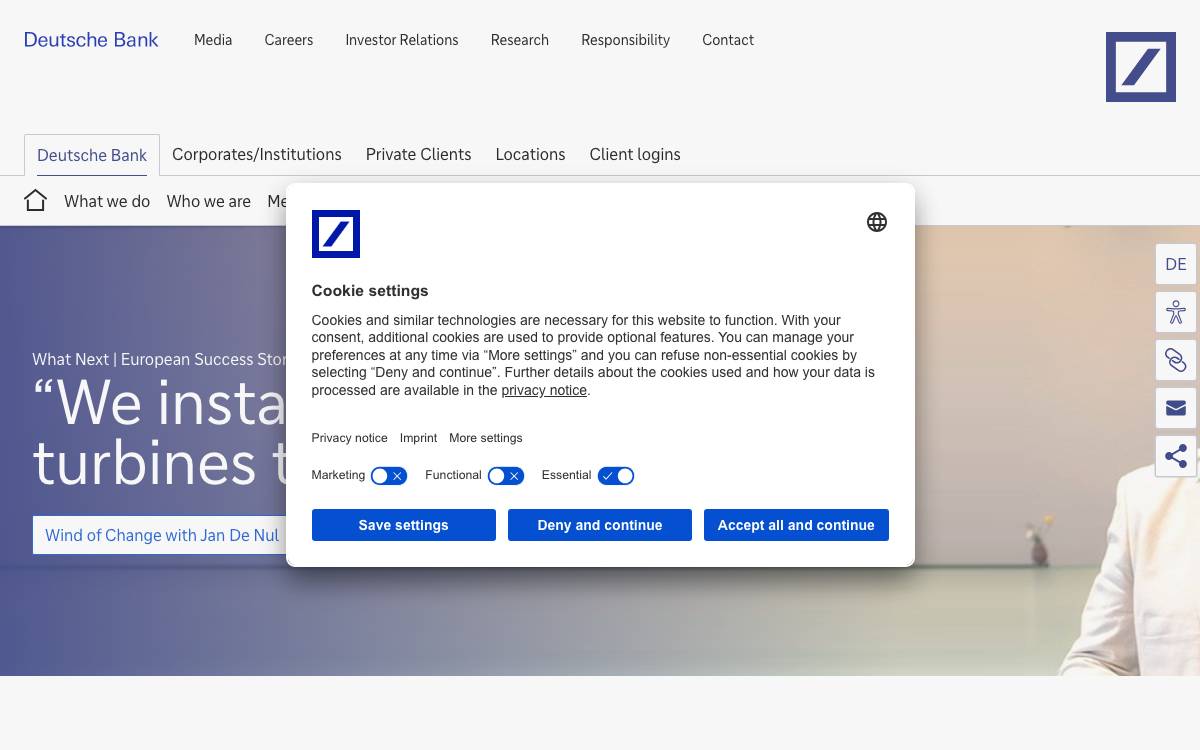This screenshot has height=750, width=1200.
Task: Open the Responsibility menu item
Action: [x=626, y=40]
